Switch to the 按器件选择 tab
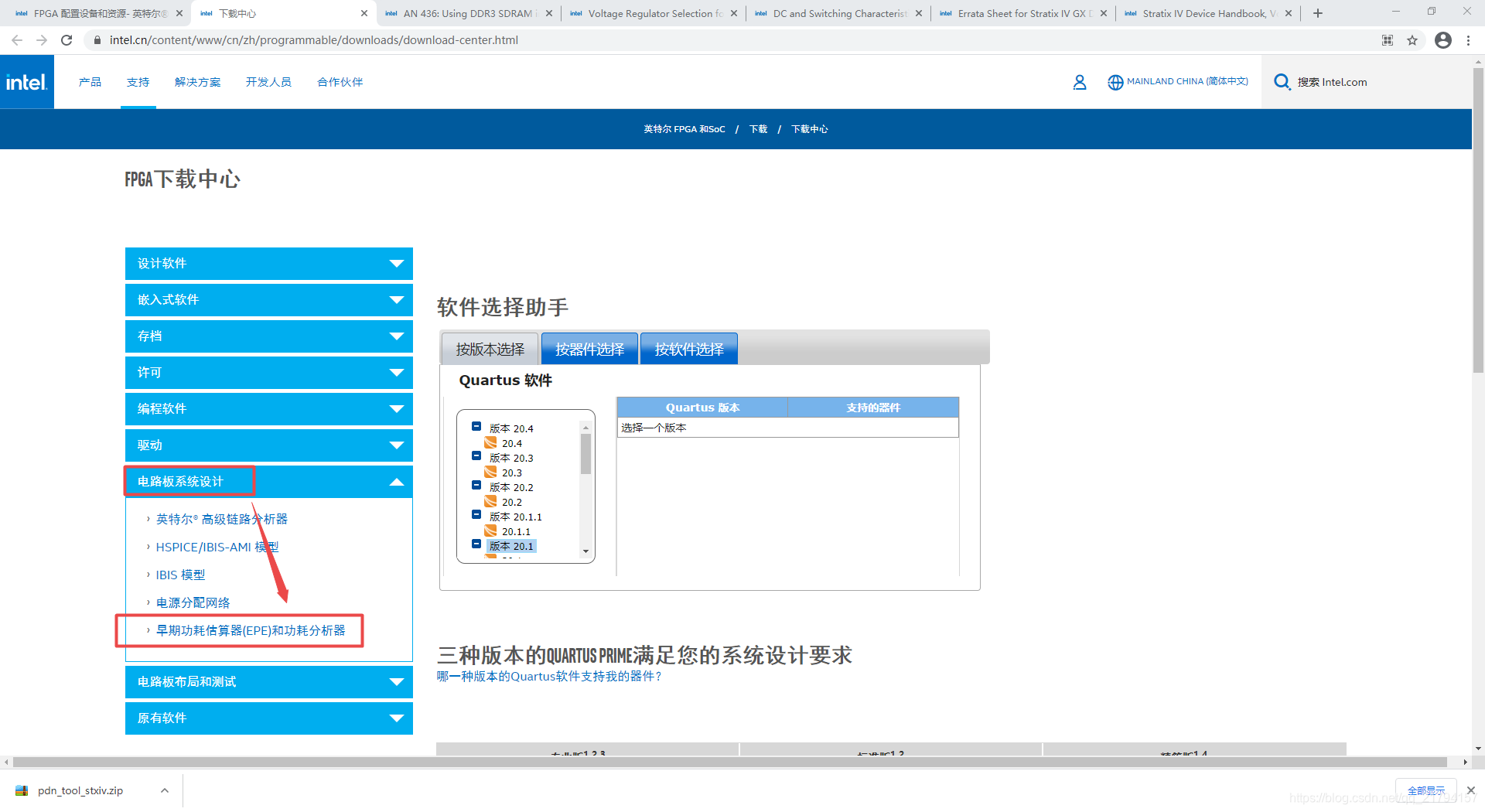Image resolution: width=1485 pixels, height=812 pixels. [589, 349]
